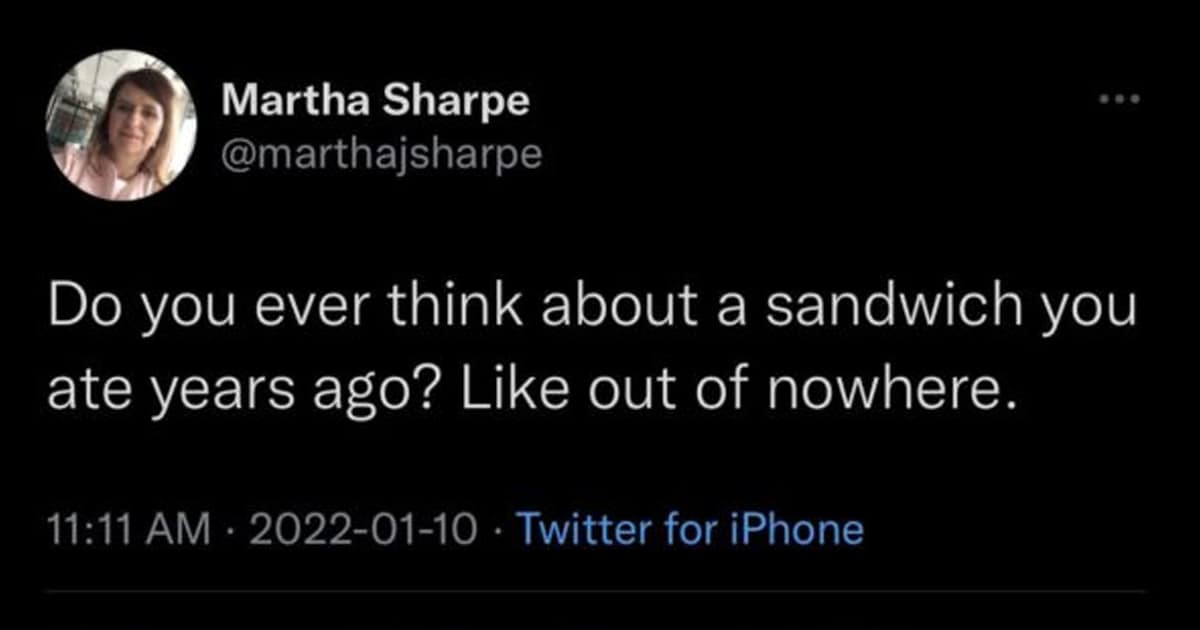Click Martha Sharpe's profile avatar
Viewport: 1200px width, 630px height.
click(x=120, y=125)
